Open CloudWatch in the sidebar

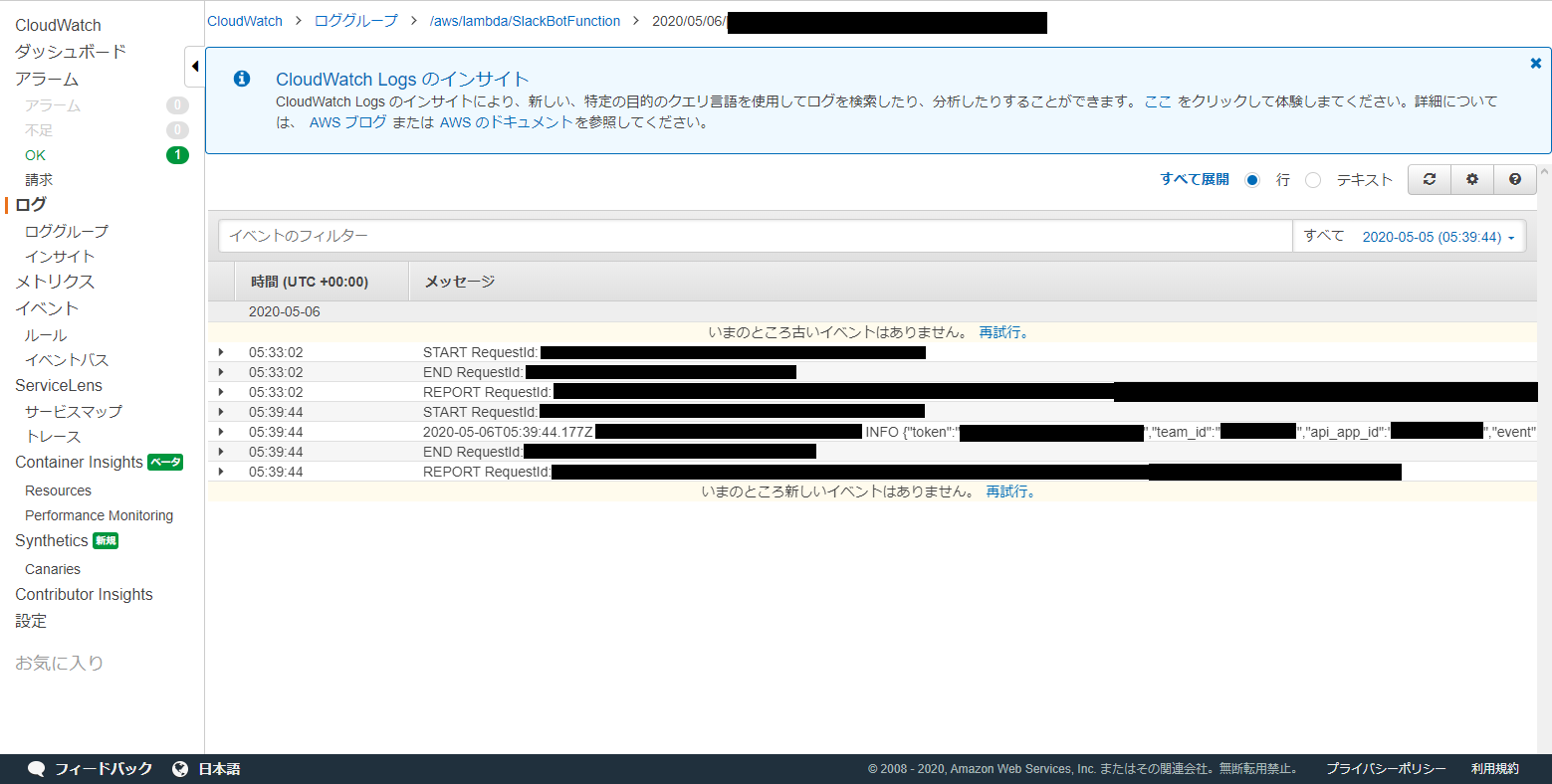click(58, 25)
